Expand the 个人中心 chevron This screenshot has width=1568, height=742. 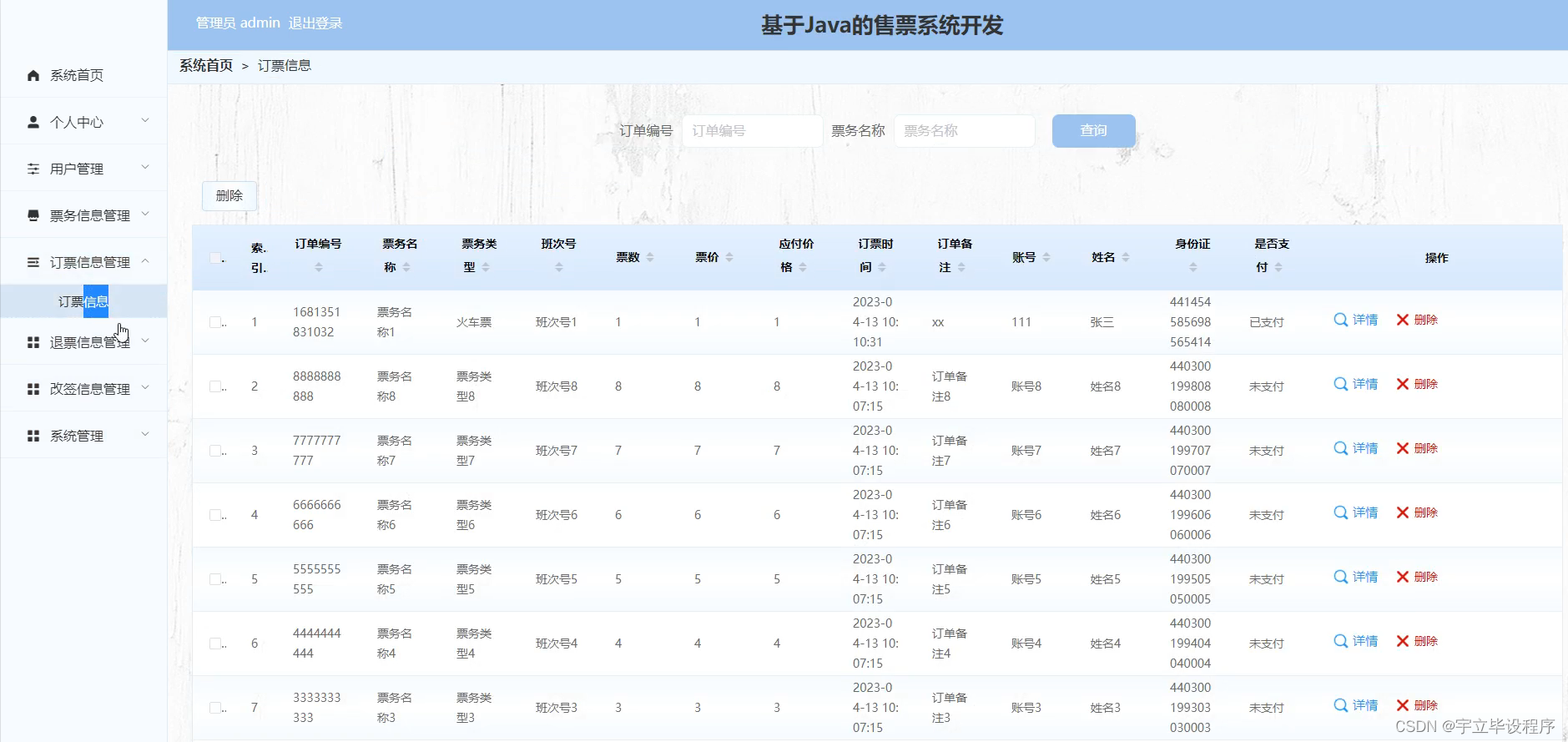tap(145, 121)
